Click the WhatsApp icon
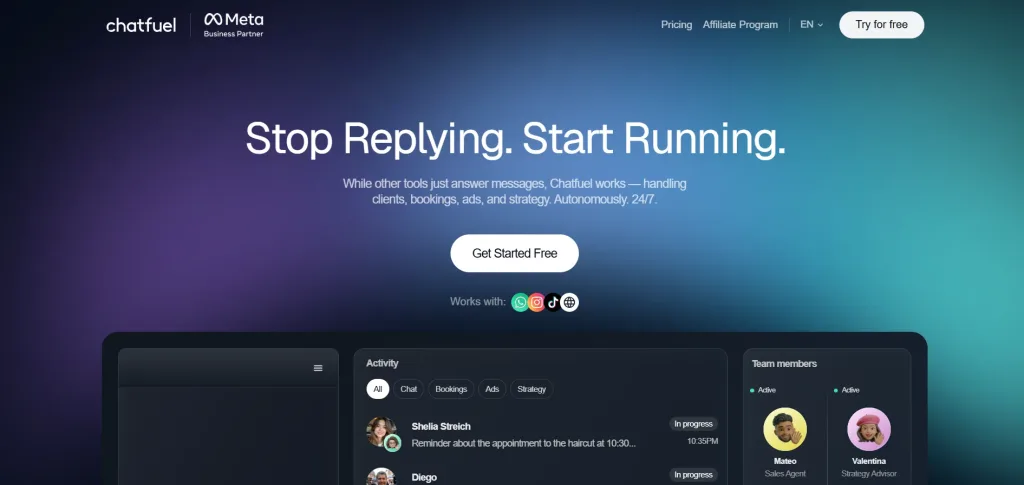This screenshot has height=485, width=1024. pyautogui.click(x=520, y=302)
